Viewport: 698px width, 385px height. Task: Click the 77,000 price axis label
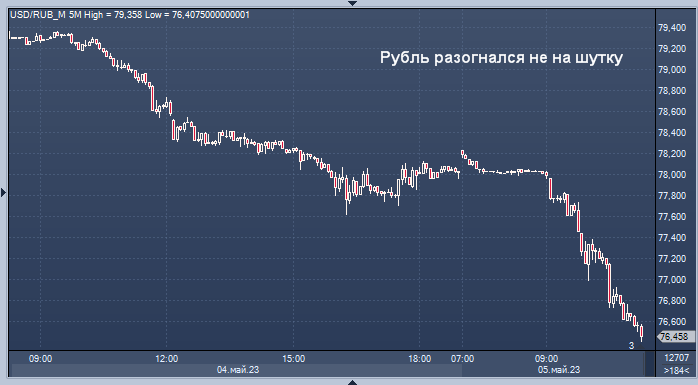point(672,280)
